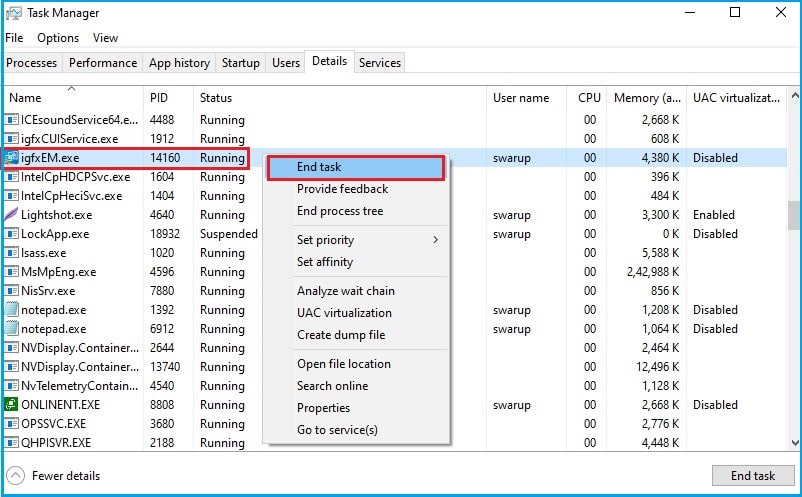
Task: Sort by the Status column header
Action: tap(340, 98)
